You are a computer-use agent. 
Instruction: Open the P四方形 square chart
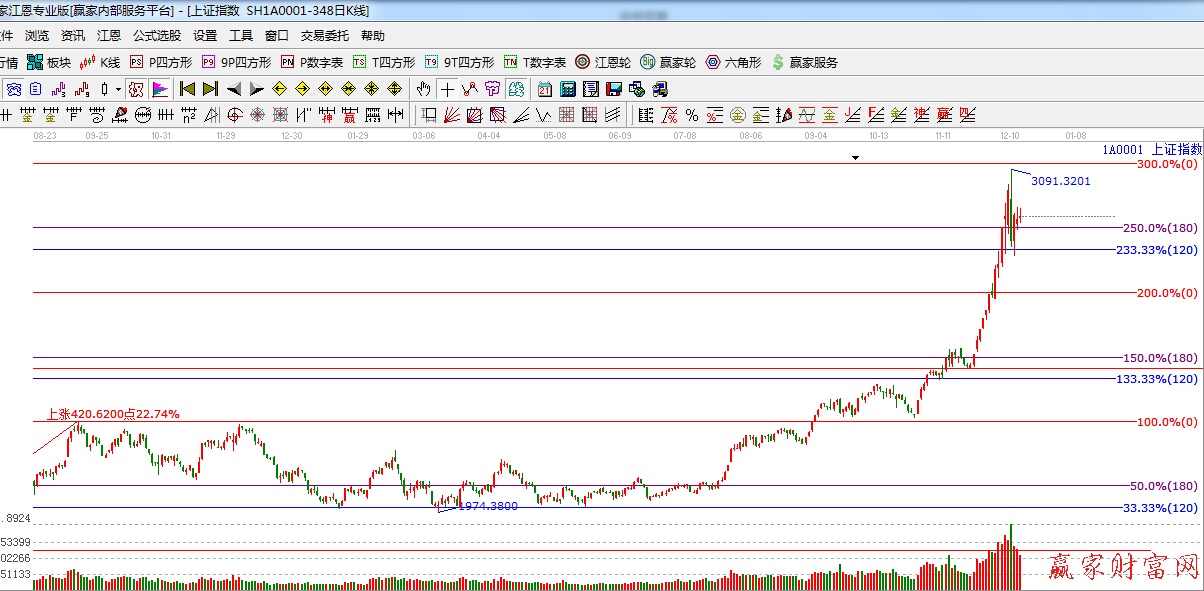(162, 62)
